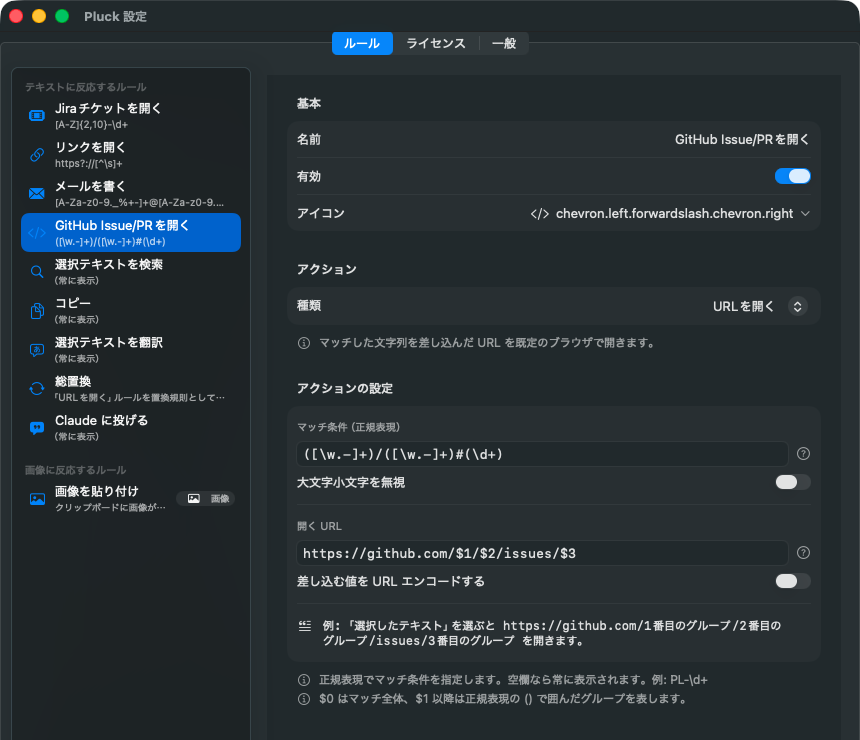Click the アクションの設定 heading

point(344,388)
